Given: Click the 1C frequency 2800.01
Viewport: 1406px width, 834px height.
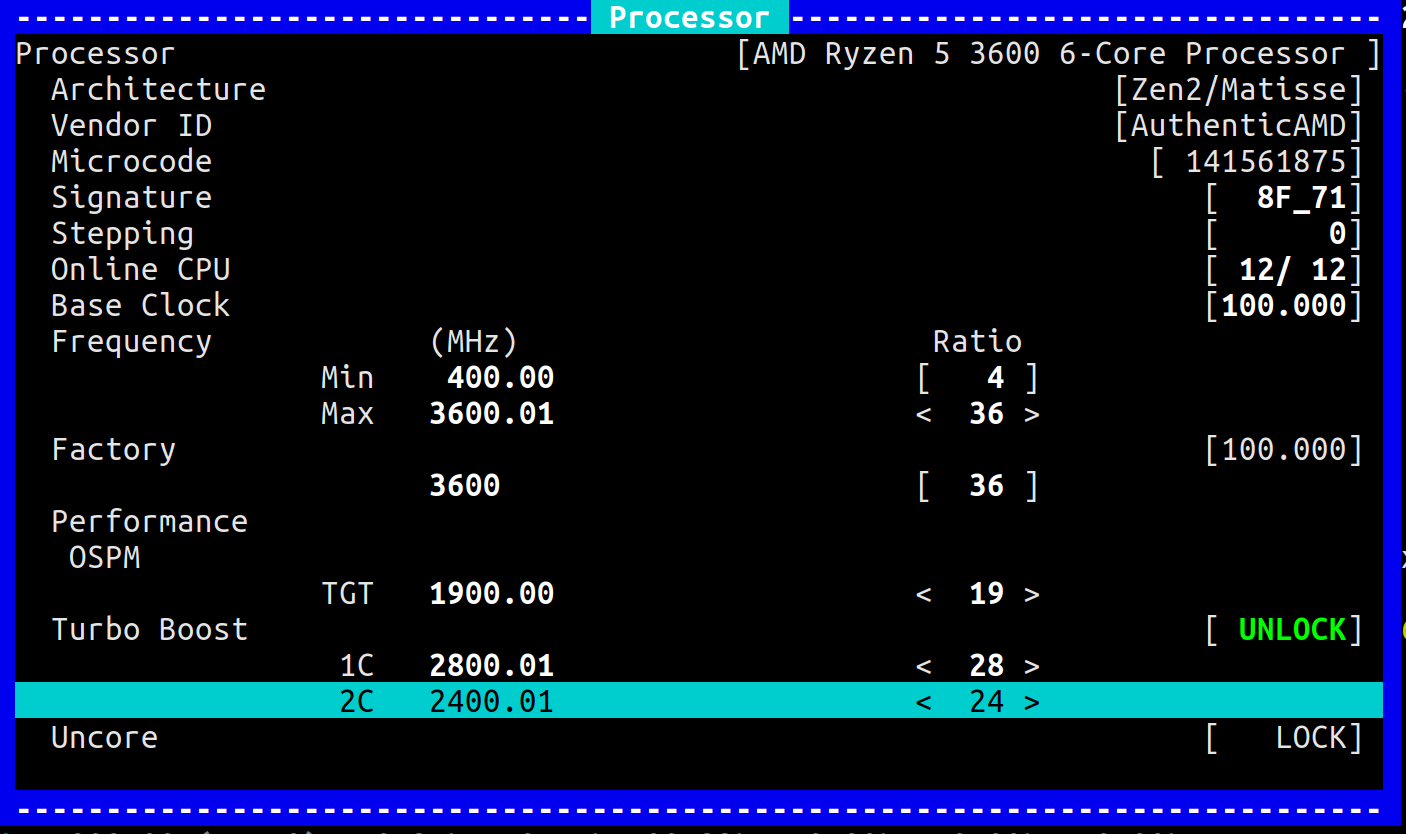Looking at the screenshot, I should [491, 666].
